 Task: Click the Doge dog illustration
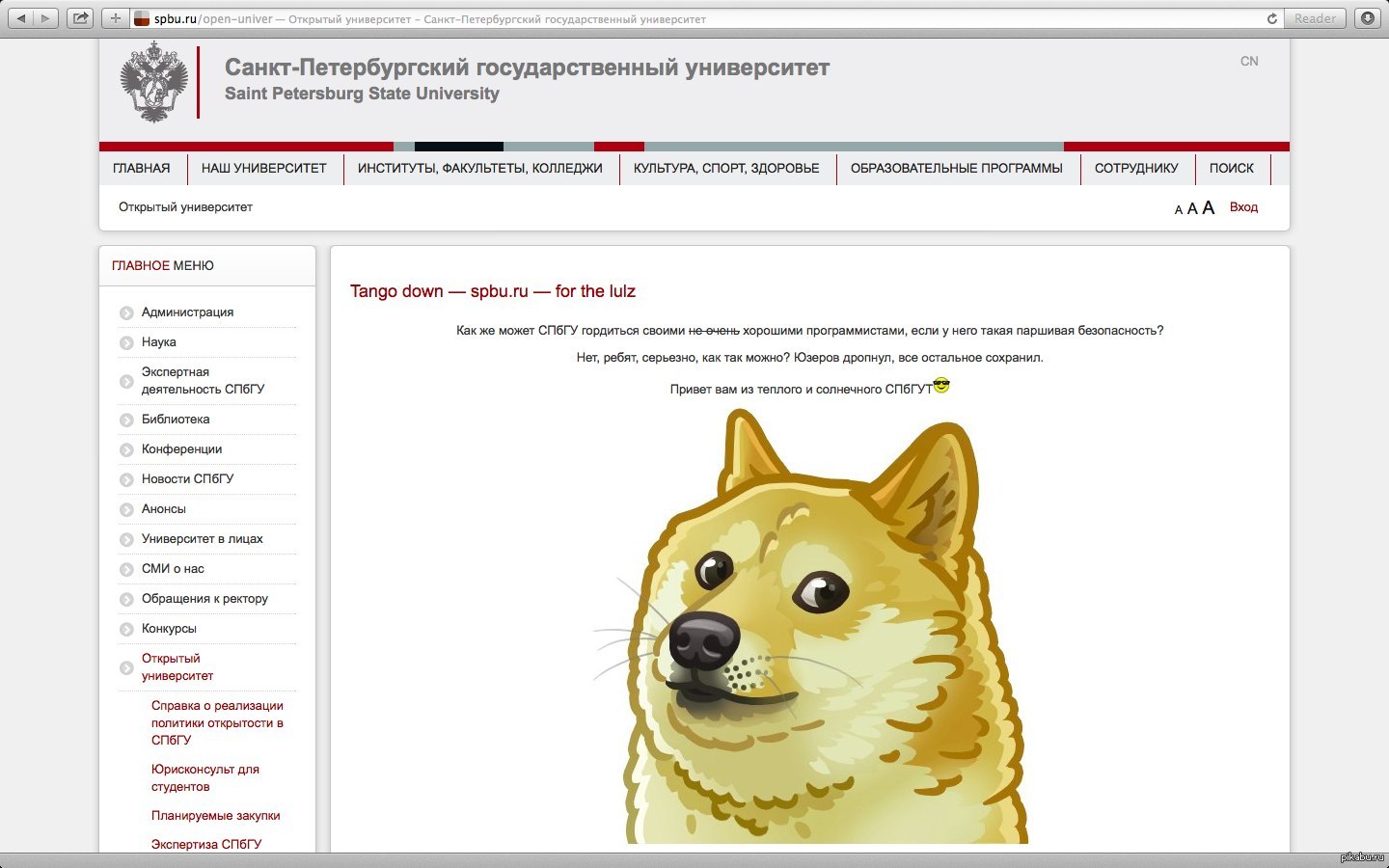808,627
